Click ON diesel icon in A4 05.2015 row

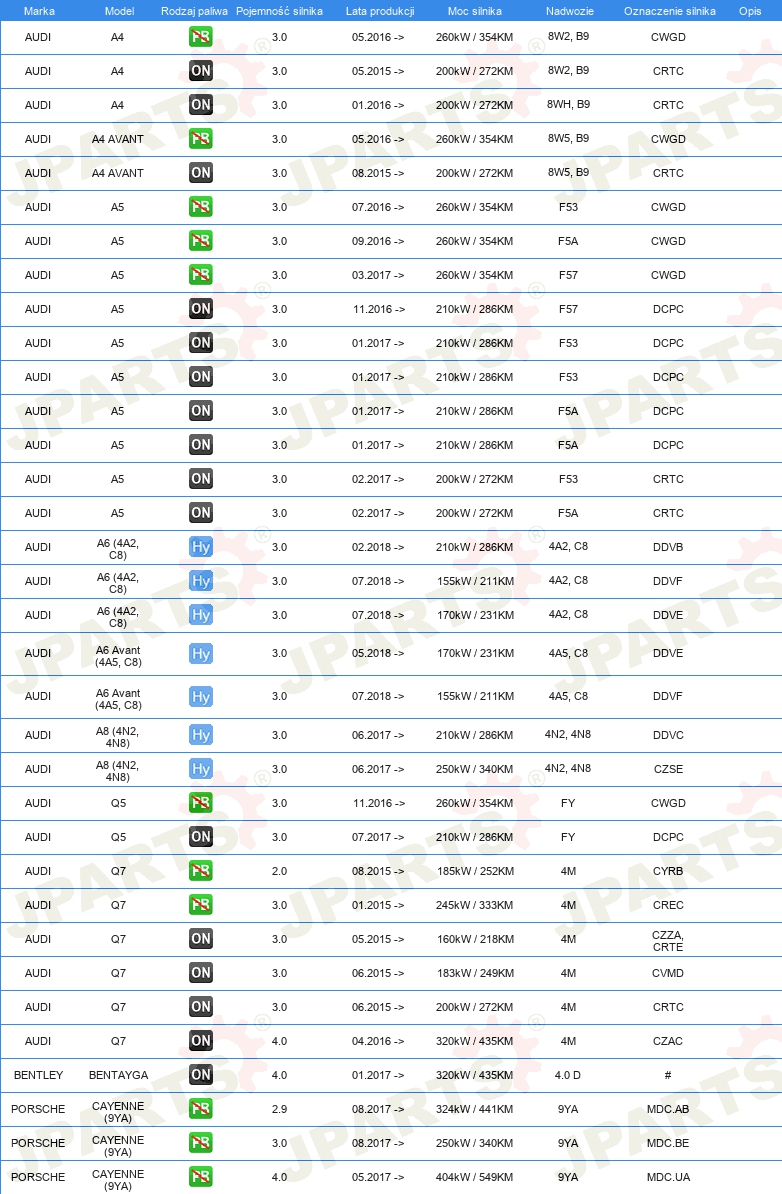click(x=201, y=71)
